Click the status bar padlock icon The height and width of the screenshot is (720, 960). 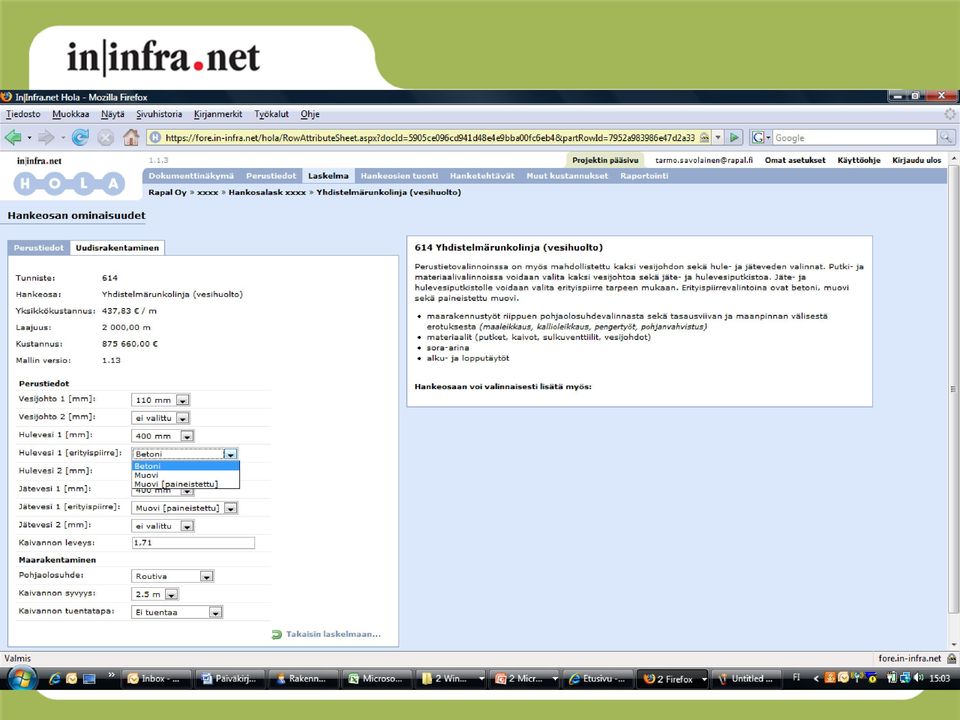coord(951,659)
